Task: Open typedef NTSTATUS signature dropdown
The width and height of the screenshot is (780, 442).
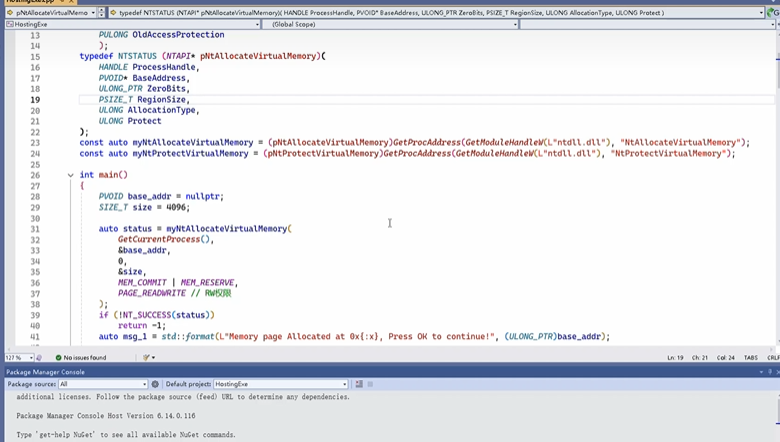Action: [437, 12]
